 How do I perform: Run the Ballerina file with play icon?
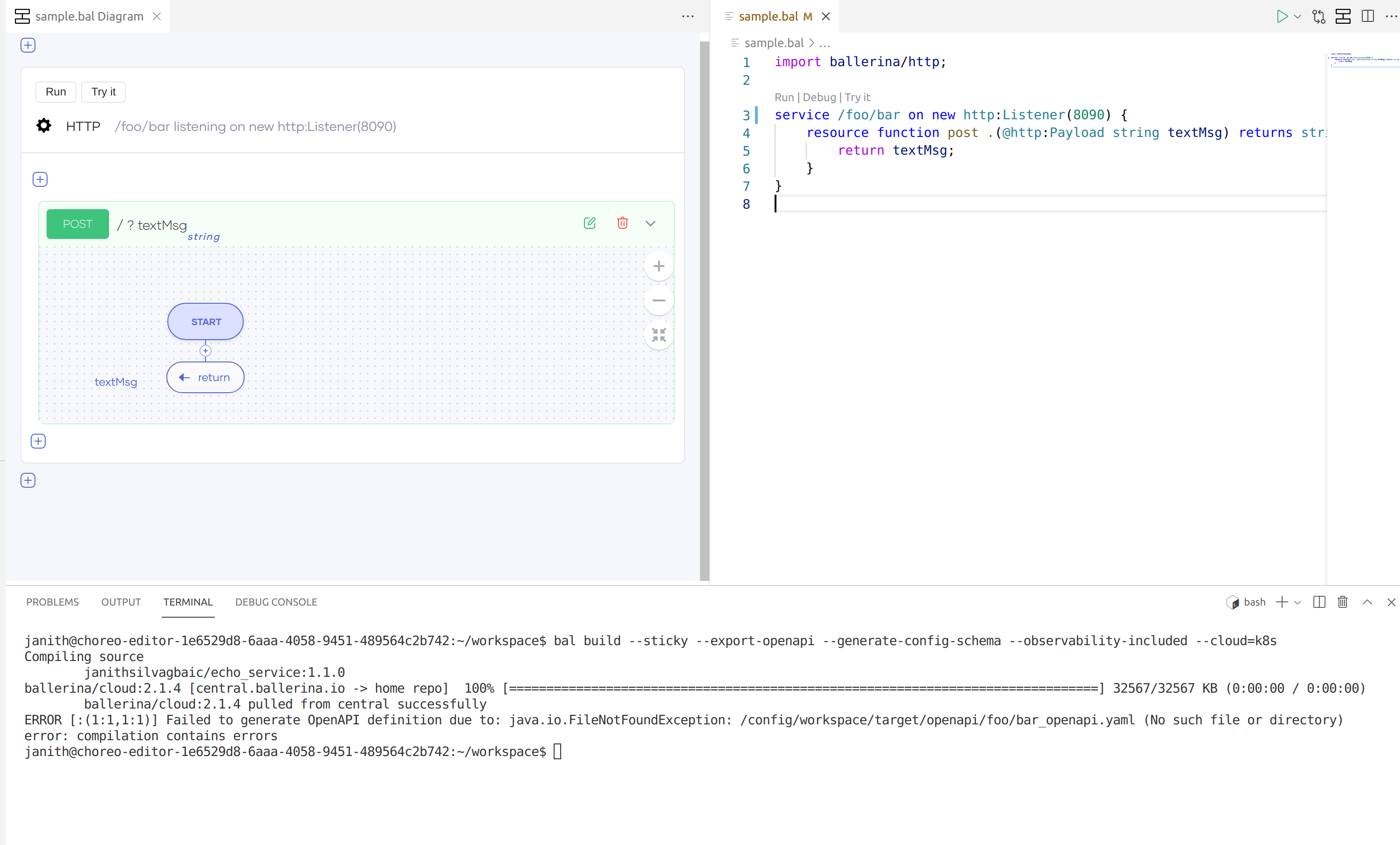pyautogui.click(x=1282, y=16)
